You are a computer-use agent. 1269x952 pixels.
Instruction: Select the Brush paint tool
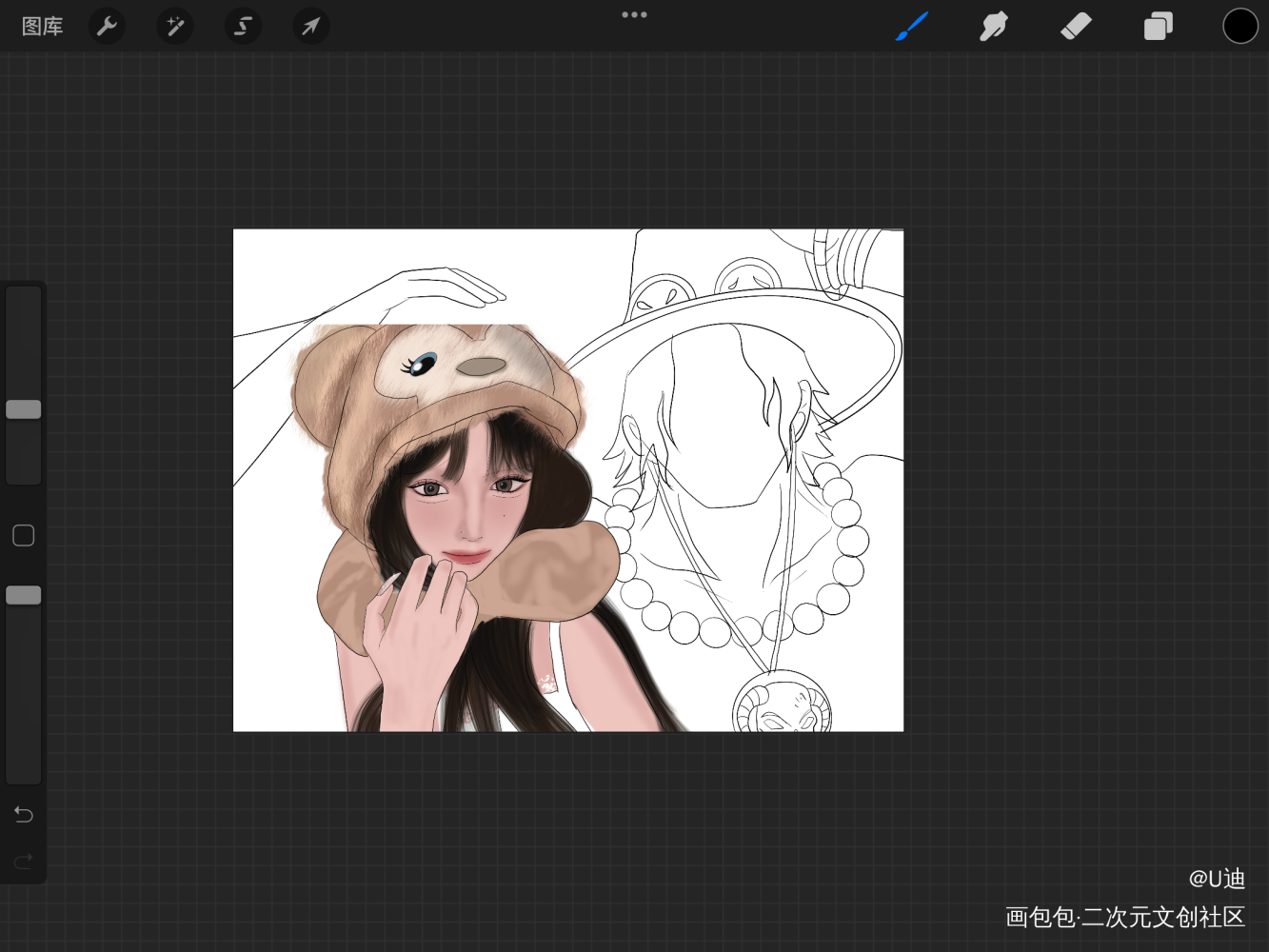point(912,27)
